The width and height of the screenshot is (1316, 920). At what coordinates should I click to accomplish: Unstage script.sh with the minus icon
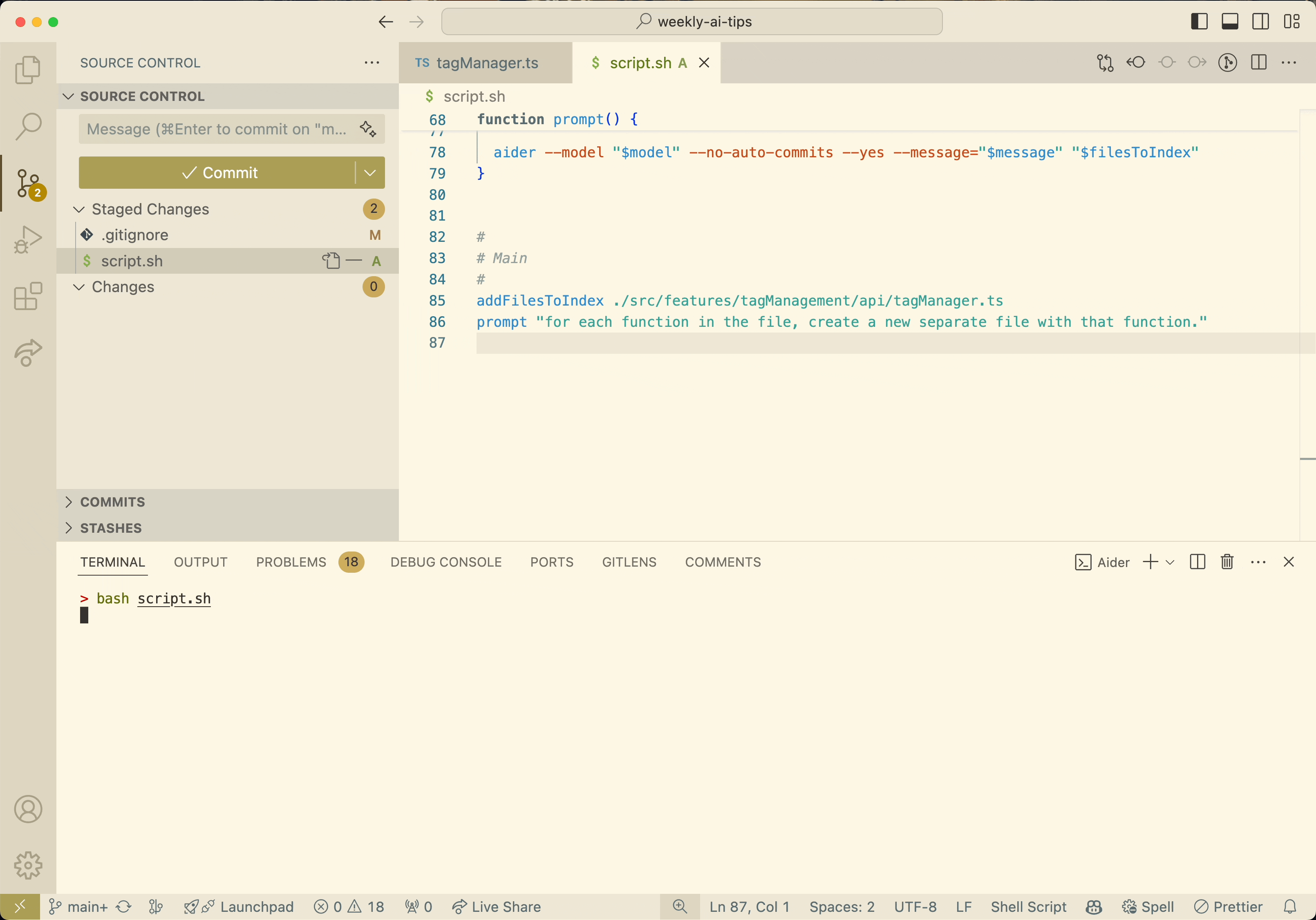point(354,261)
